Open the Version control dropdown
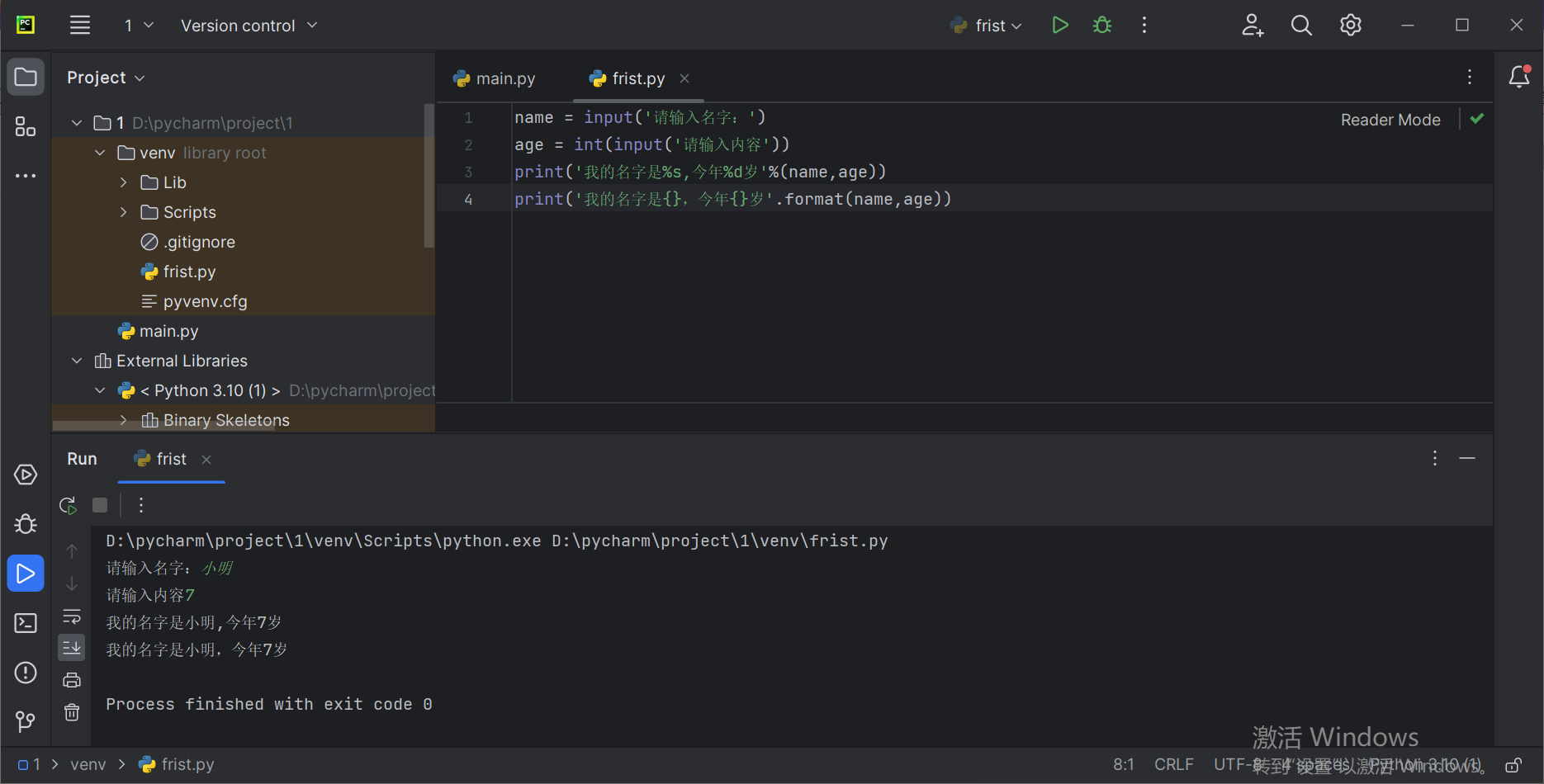Image resolution: width=1544 pixels, height=784 pixels. pos(249,26)
